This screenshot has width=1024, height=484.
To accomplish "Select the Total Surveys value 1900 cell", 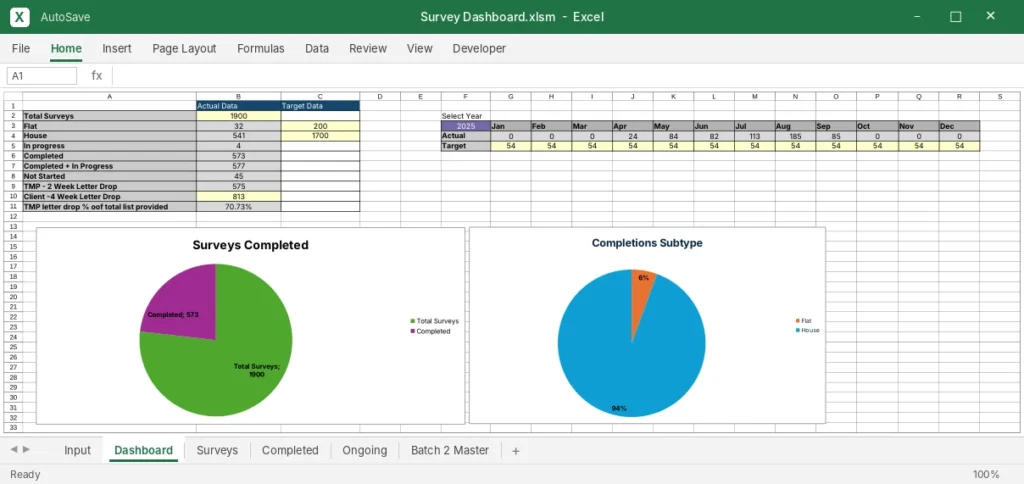I will pyautogui.click(x=238, y=116).
